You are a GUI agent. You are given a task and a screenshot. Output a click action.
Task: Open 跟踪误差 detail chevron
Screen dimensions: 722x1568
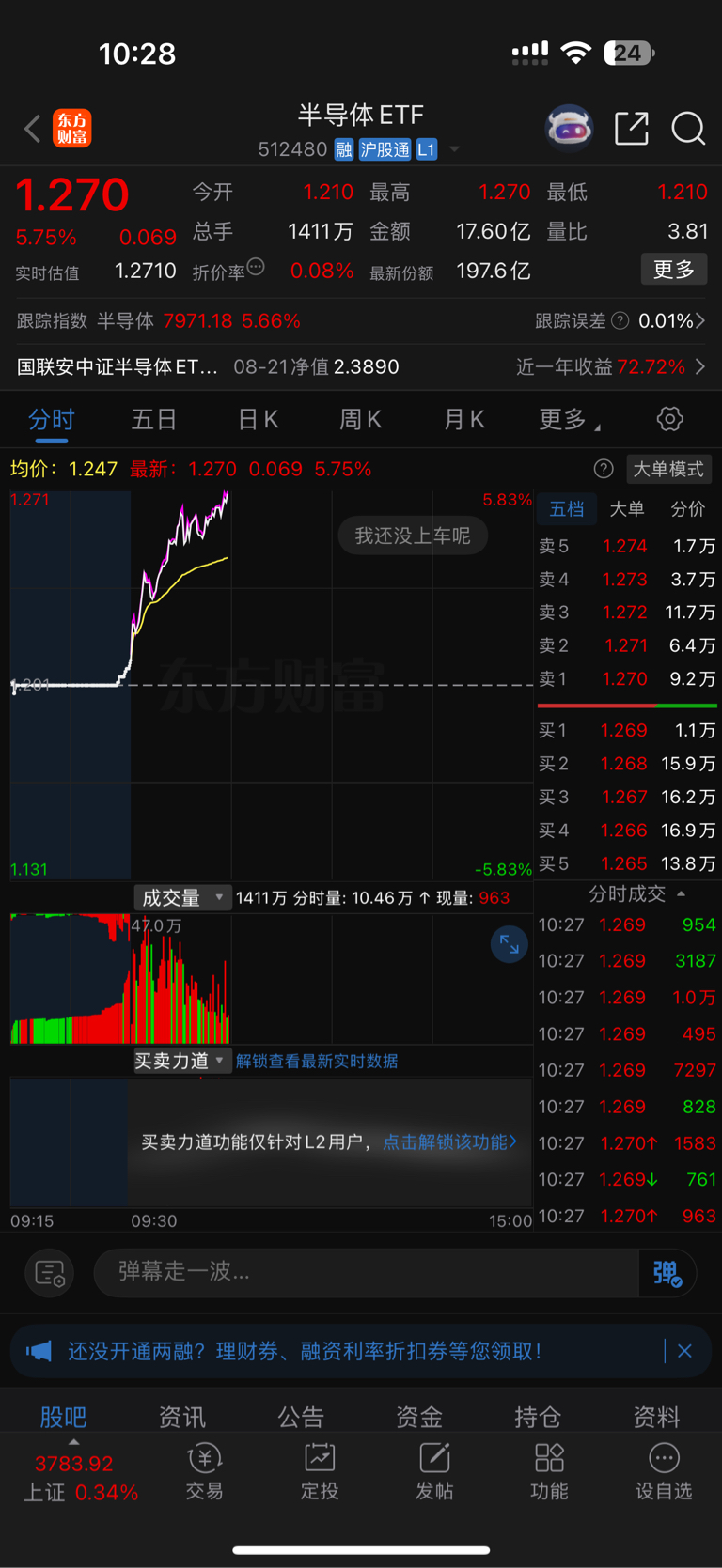(699, 321)
